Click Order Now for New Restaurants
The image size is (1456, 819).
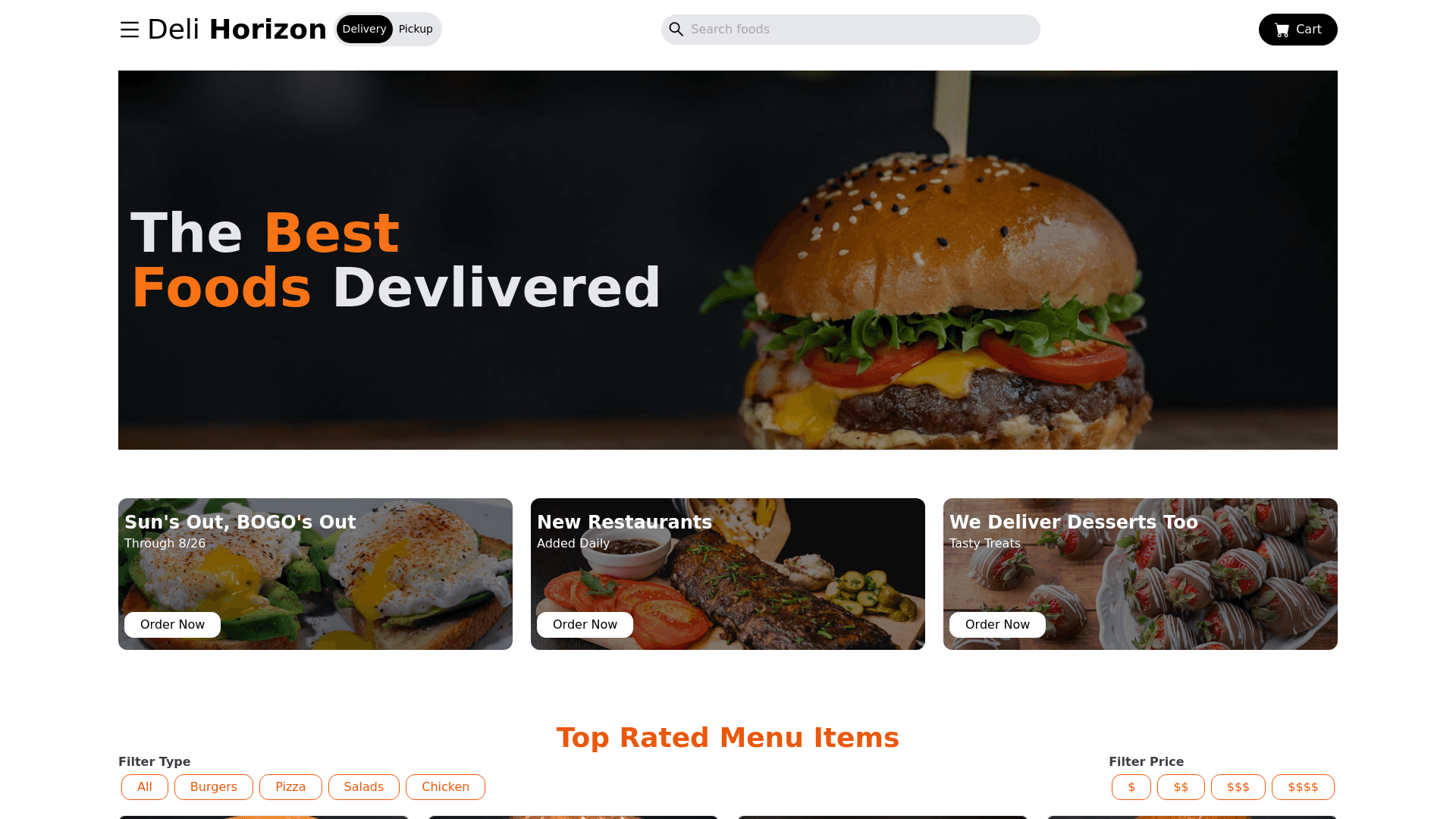point(585,624)
